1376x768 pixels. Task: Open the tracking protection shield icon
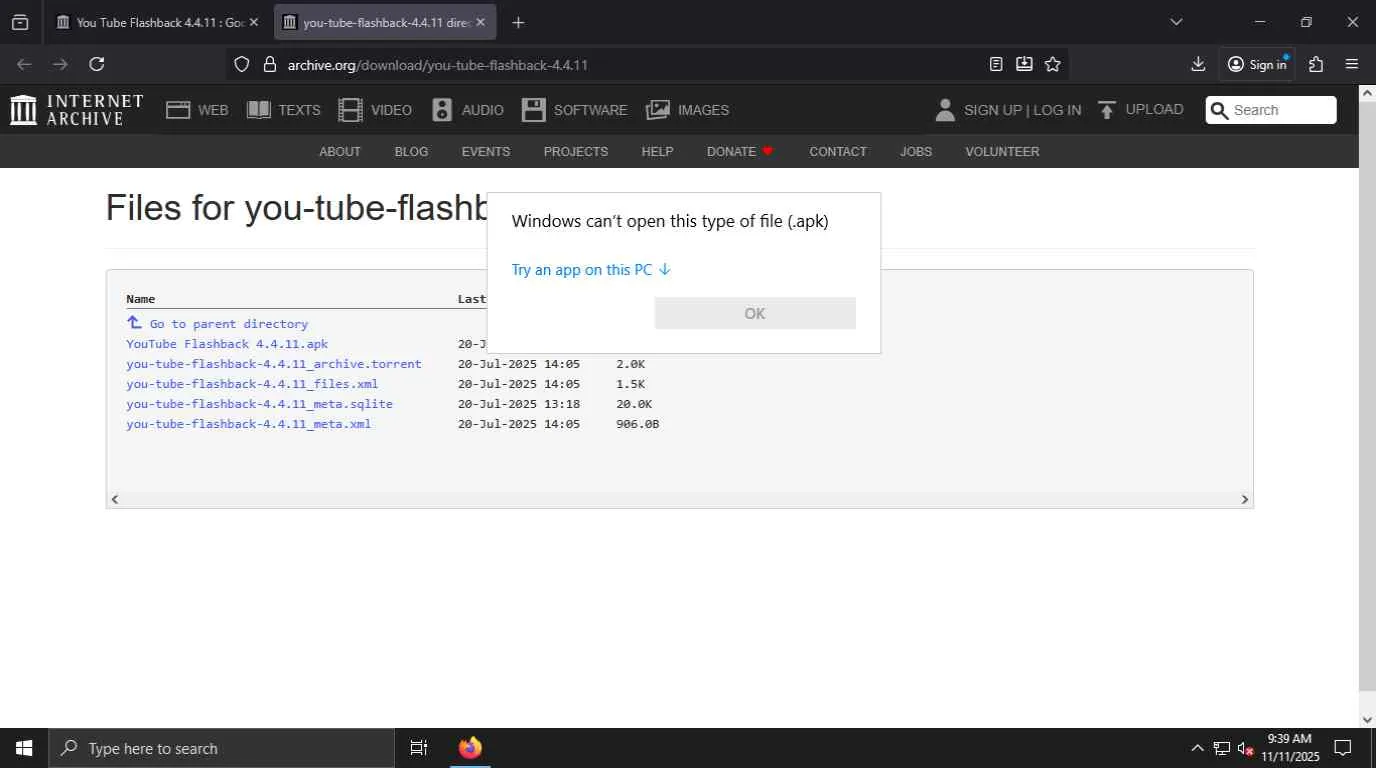pos(241,64)
